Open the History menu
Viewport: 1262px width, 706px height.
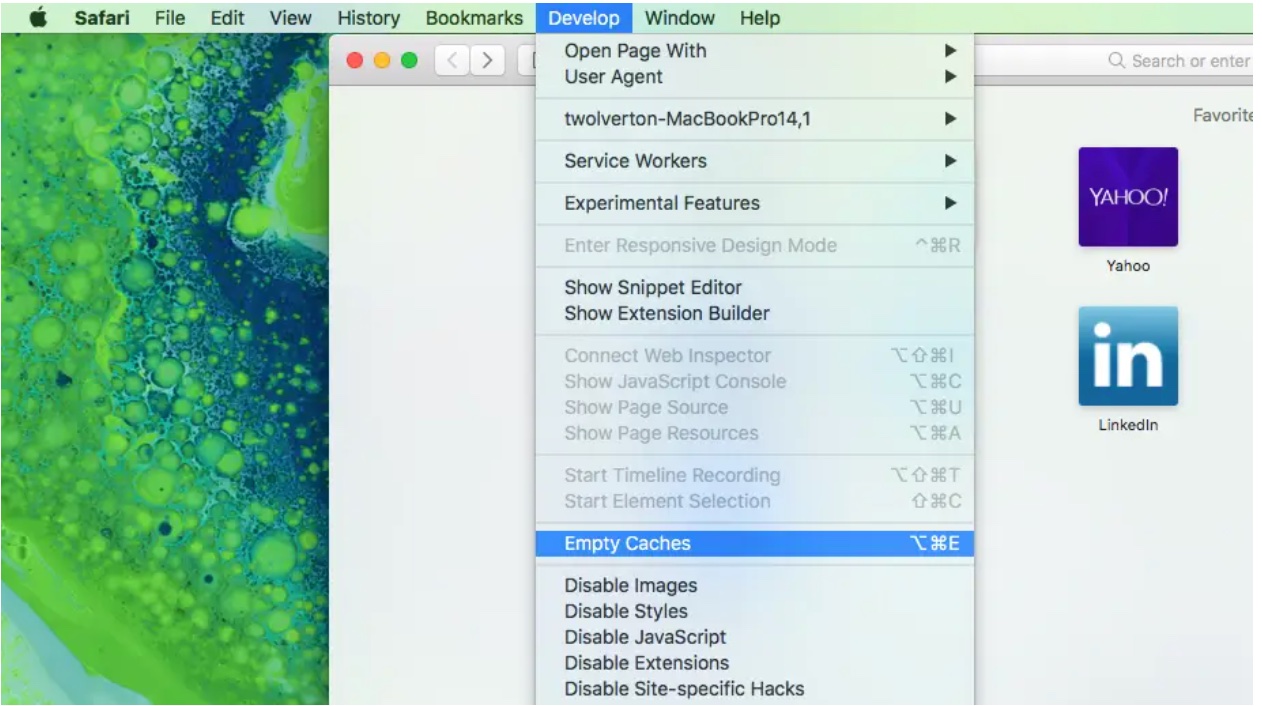(x=368, y=18)
